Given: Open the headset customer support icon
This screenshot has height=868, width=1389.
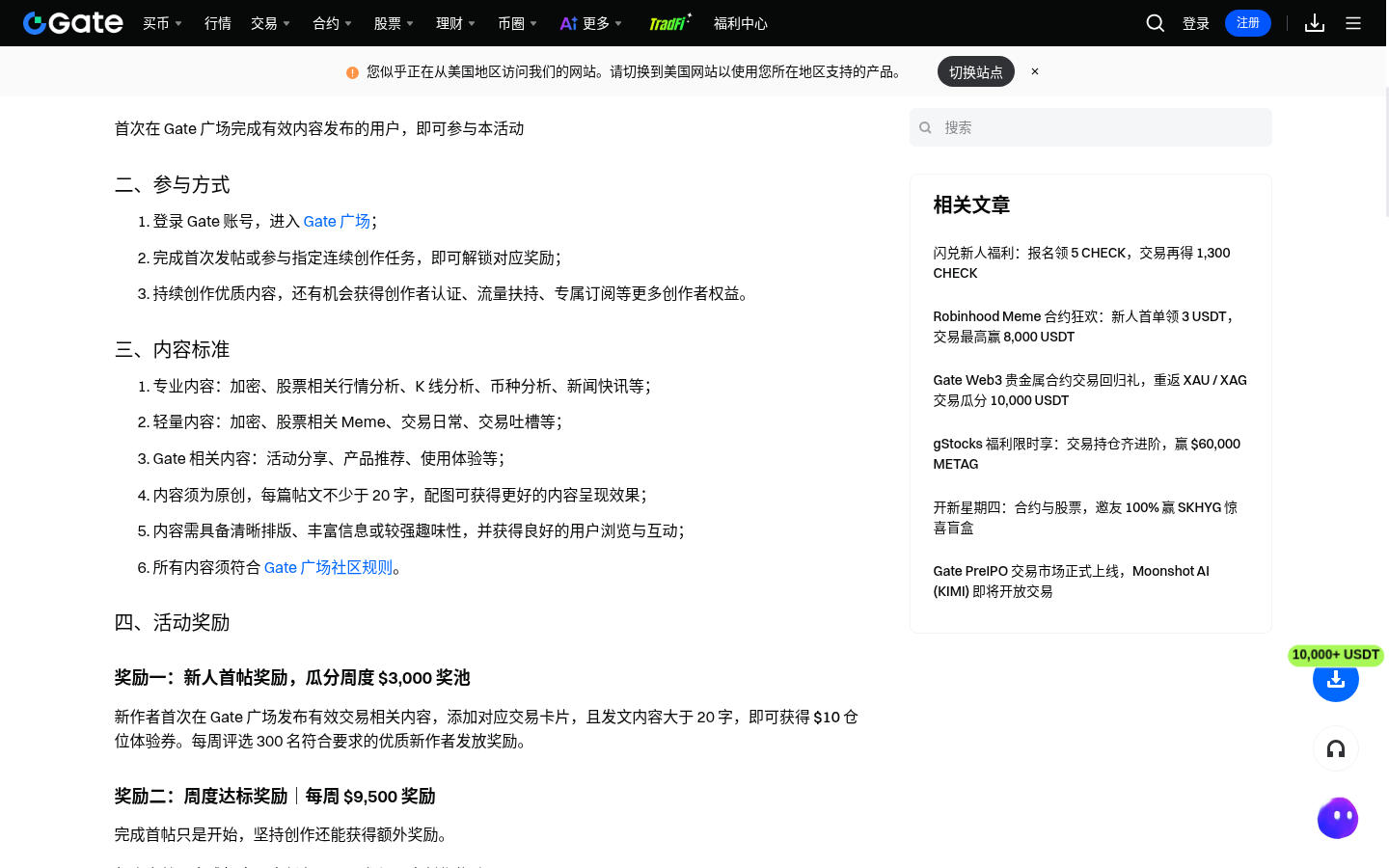Looking at the screenshot, I should coord(1336,748).
